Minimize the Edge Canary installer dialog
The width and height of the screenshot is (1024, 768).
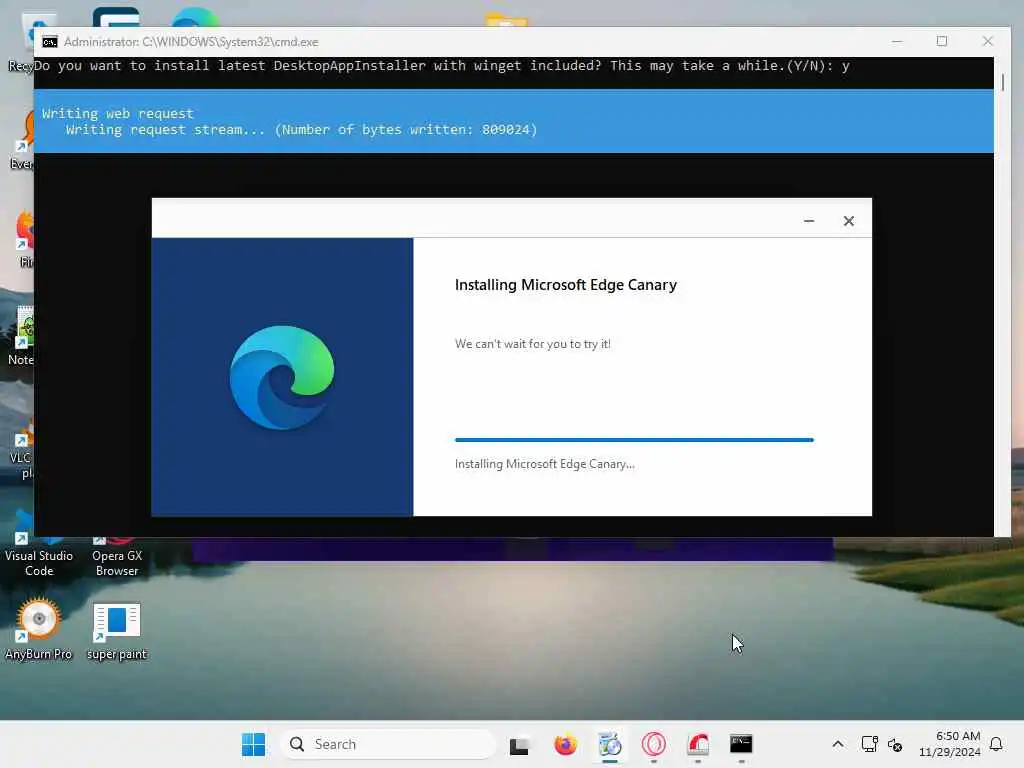click(x=809, y=221)
